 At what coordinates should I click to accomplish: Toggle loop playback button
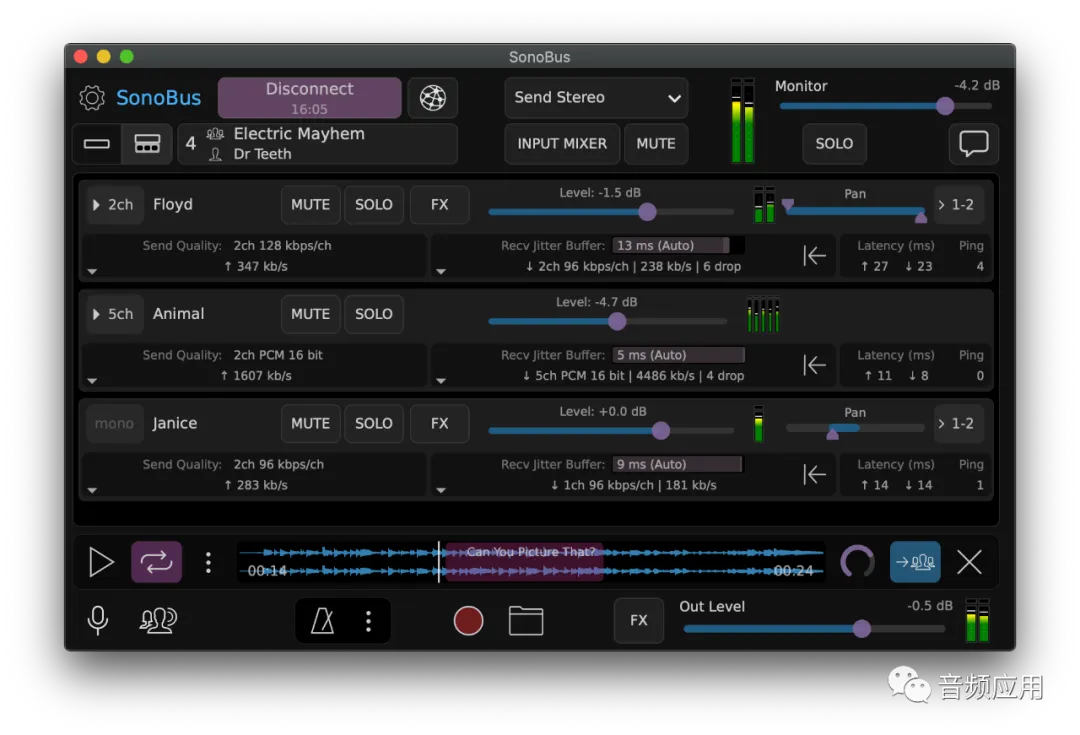[156, 562]
